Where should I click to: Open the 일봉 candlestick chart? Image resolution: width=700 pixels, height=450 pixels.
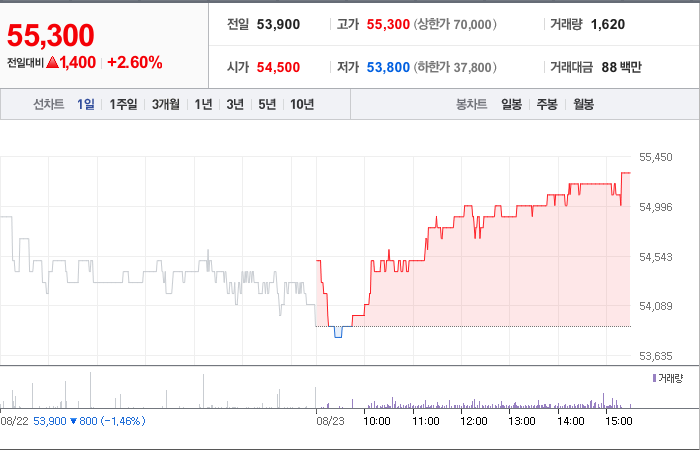point(511,104)
